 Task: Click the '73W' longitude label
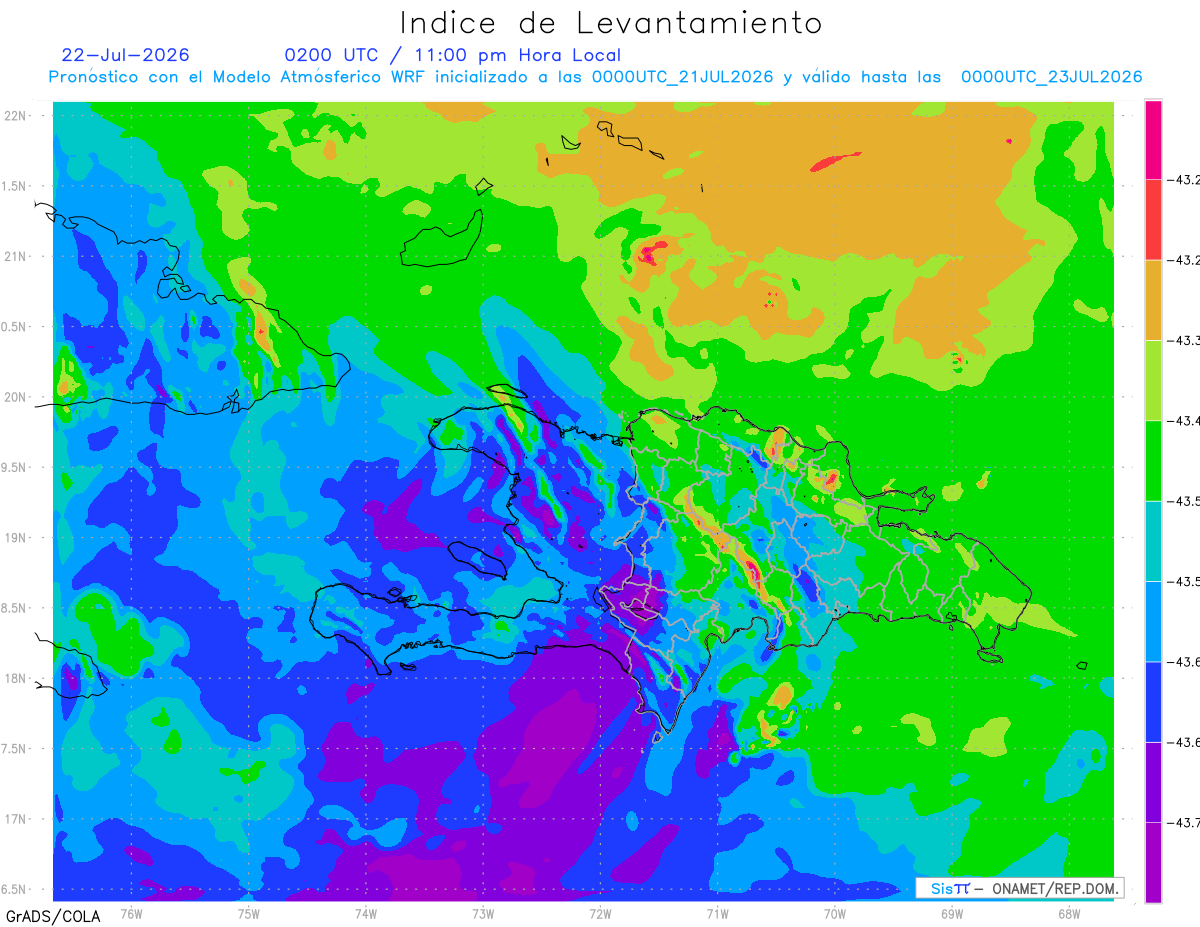483,913
